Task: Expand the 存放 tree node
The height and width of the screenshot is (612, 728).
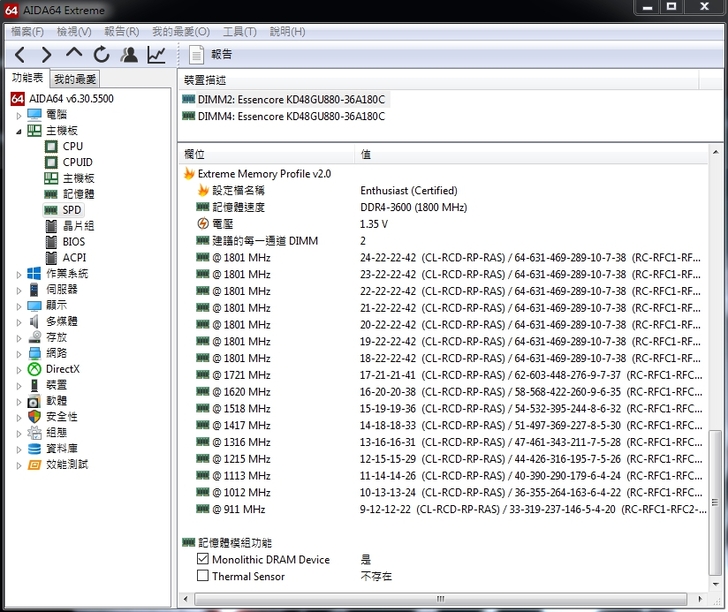Action: tap(19, 338)
